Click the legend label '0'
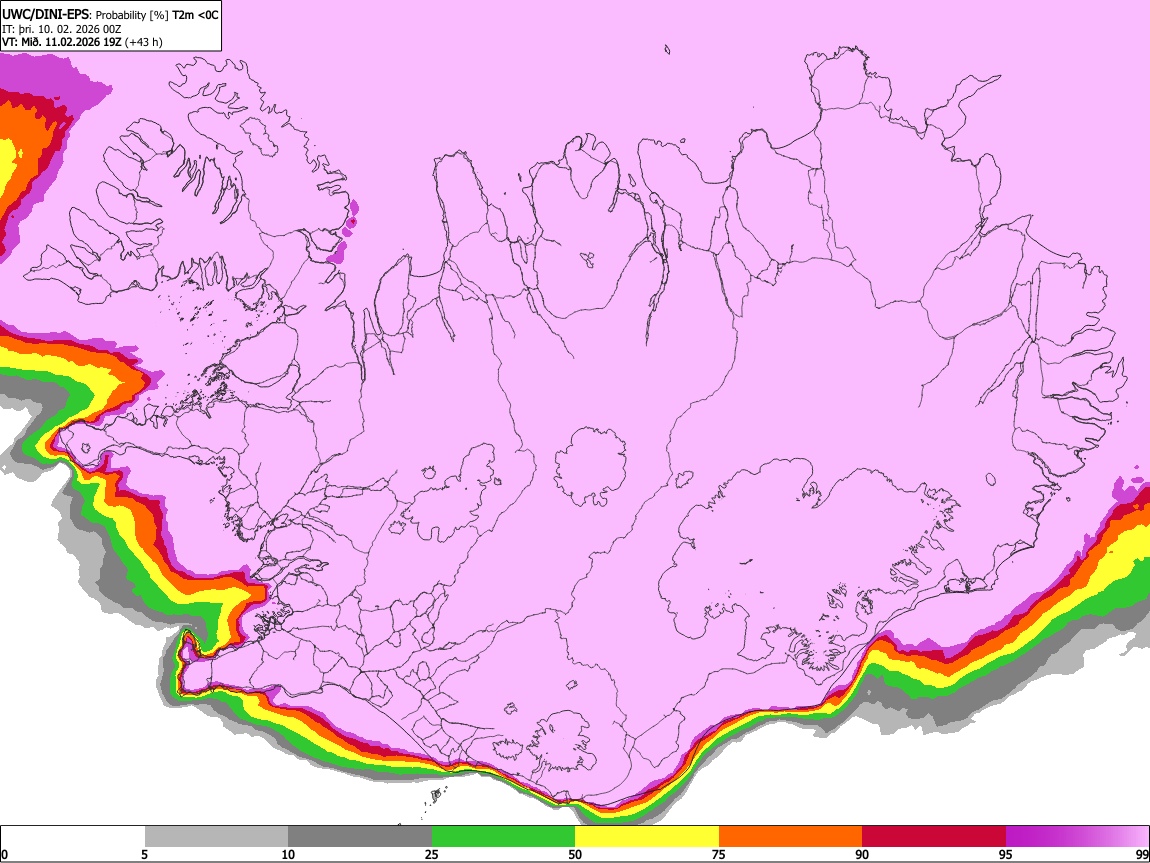1150x863 pixels. [x=4, y=854]
